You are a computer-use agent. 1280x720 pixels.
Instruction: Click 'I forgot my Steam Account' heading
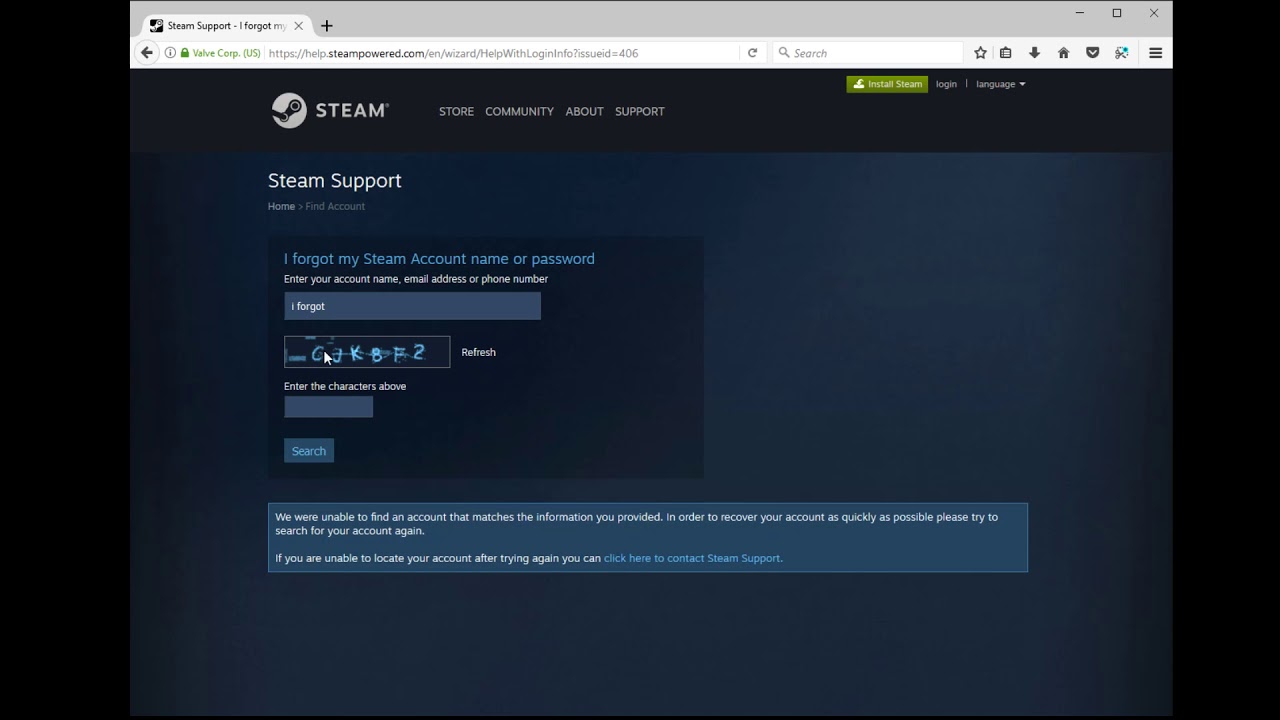439,258
